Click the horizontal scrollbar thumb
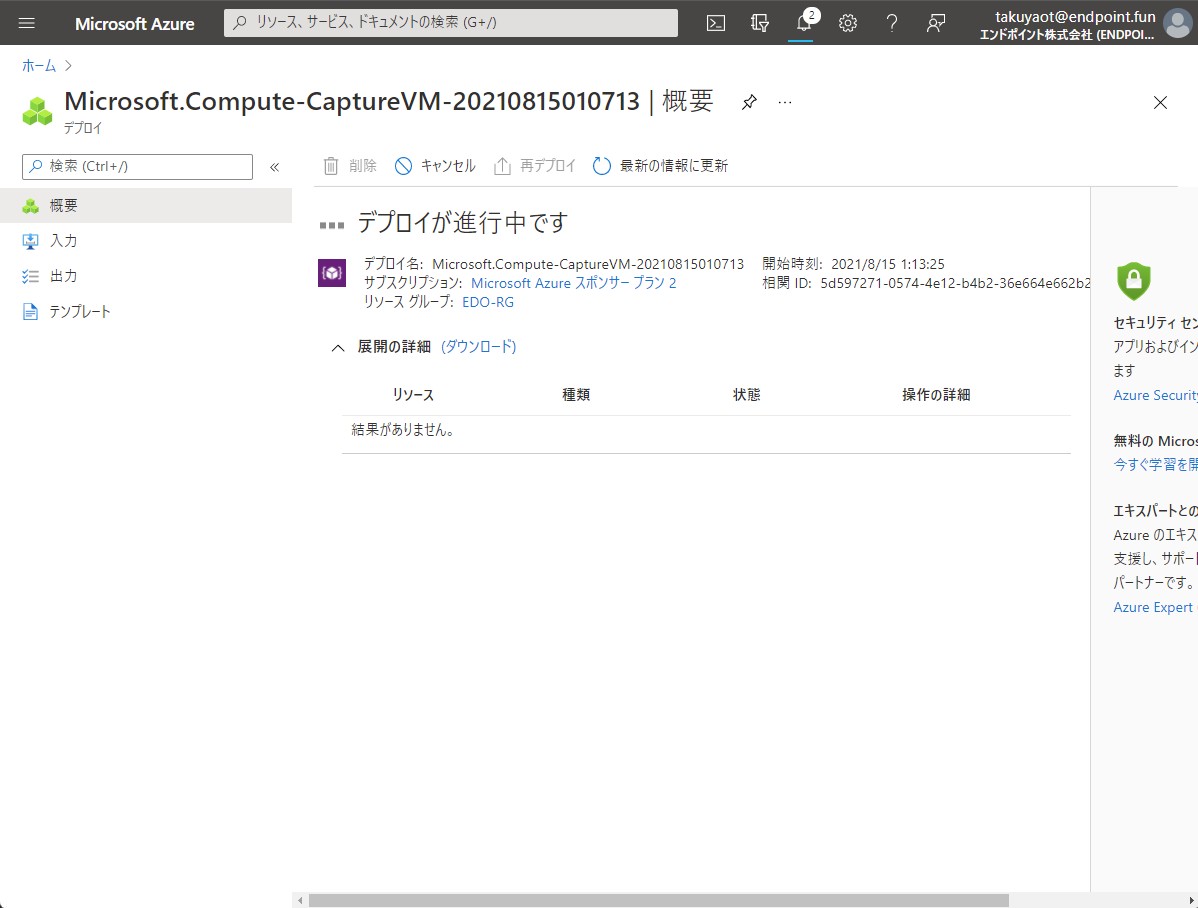 (659, 901)
